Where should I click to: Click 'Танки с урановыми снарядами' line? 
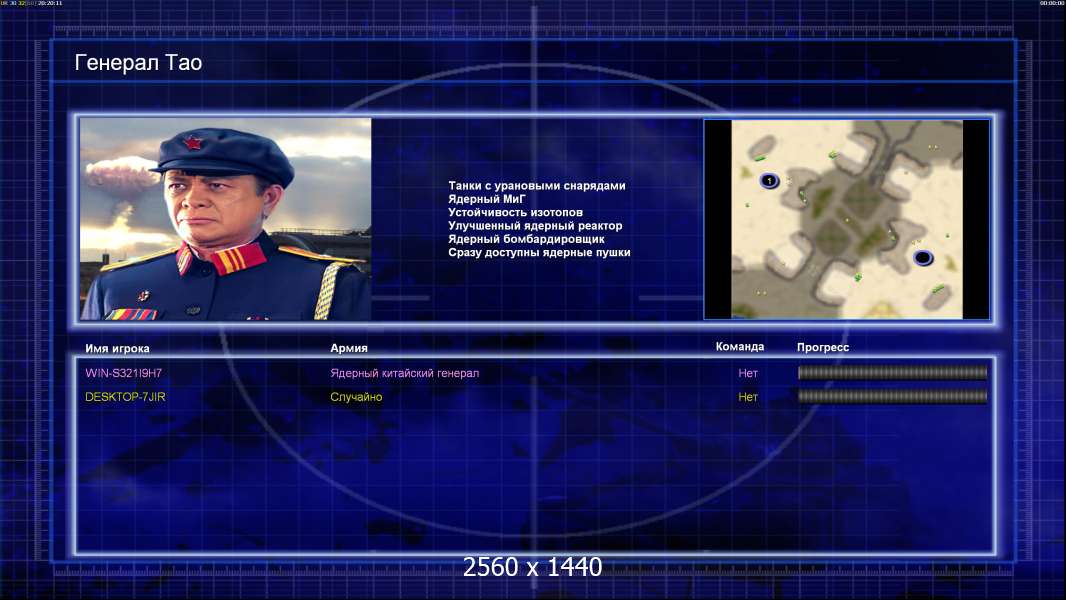pyautogui.click(x=536, y=186)
